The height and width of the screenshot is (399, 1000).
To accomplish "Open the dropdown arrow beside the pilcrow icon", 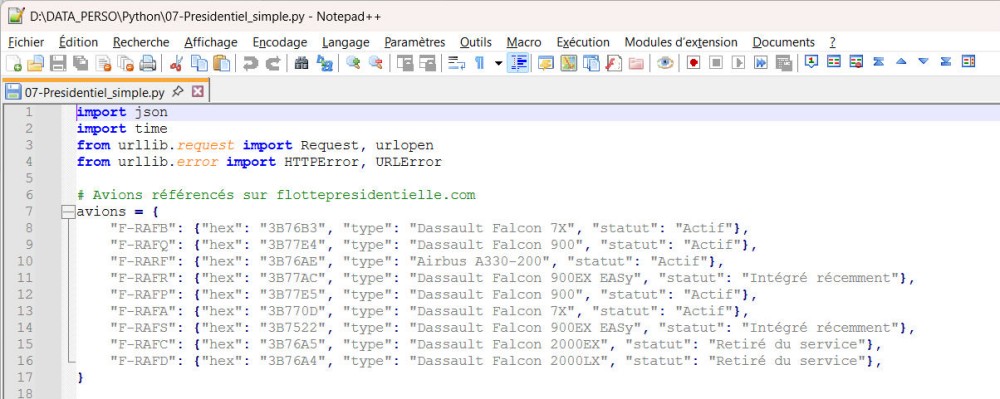I will [498, 63].
